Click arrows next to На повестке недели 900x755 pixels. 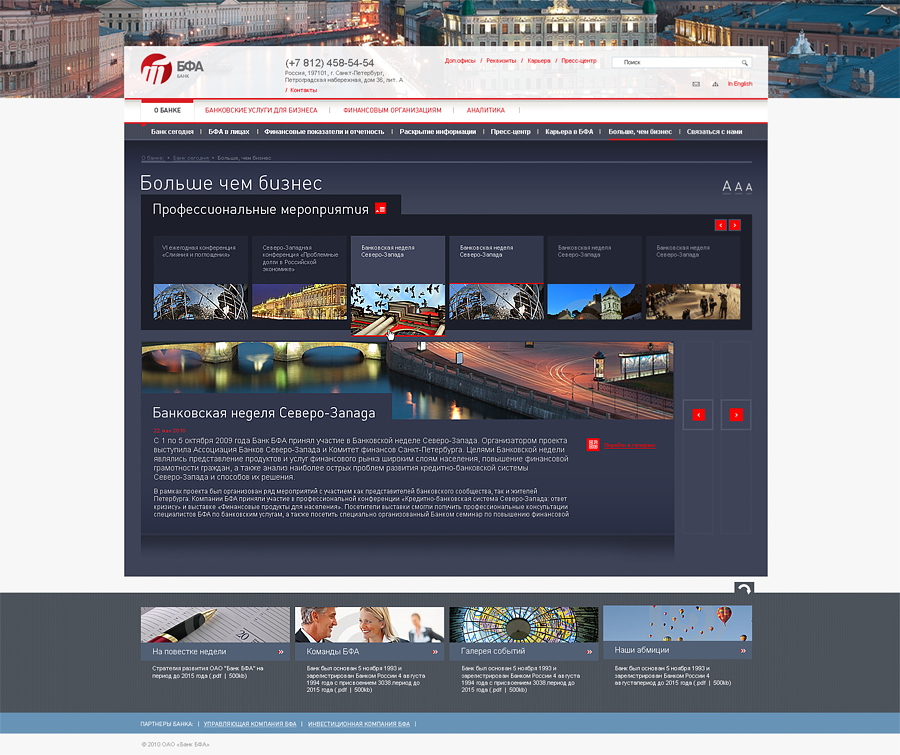281,652
